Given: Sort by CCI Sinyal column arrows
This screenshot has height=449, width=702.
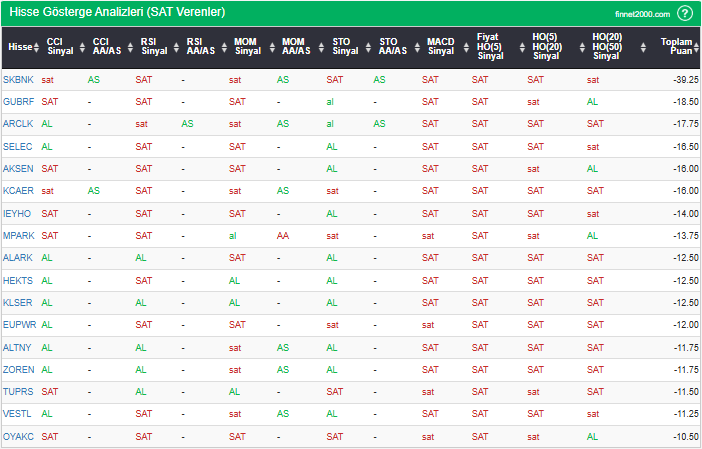Looking at the screenshot, I should tap(82, 47).
